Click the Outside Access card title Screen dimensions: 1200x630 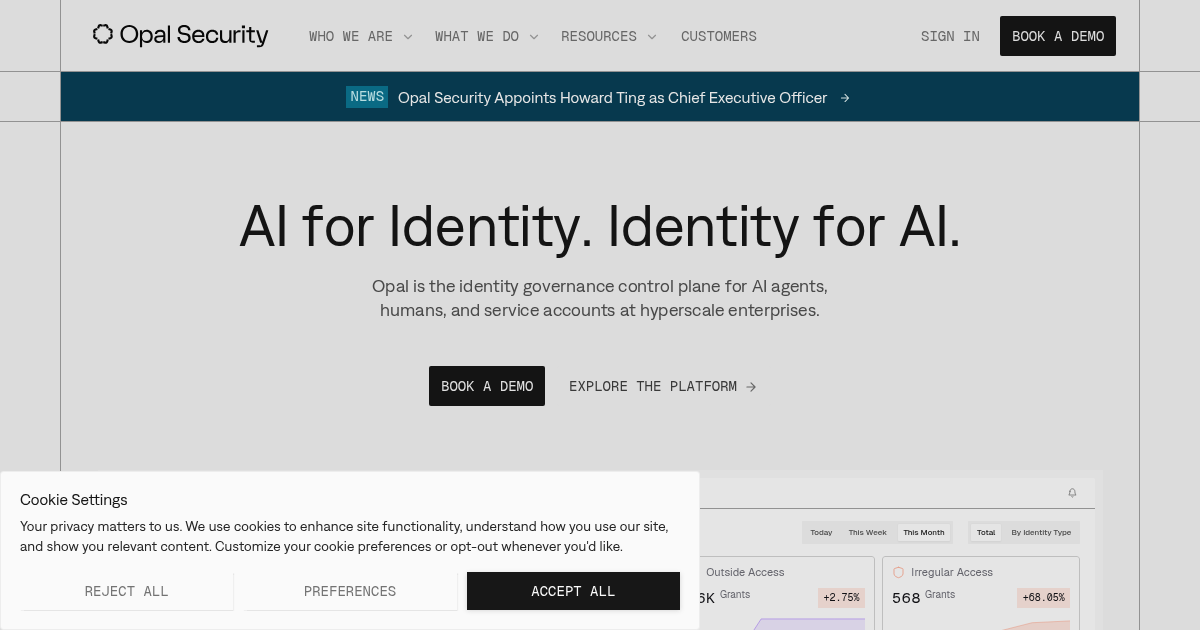(x=745, y=572)
